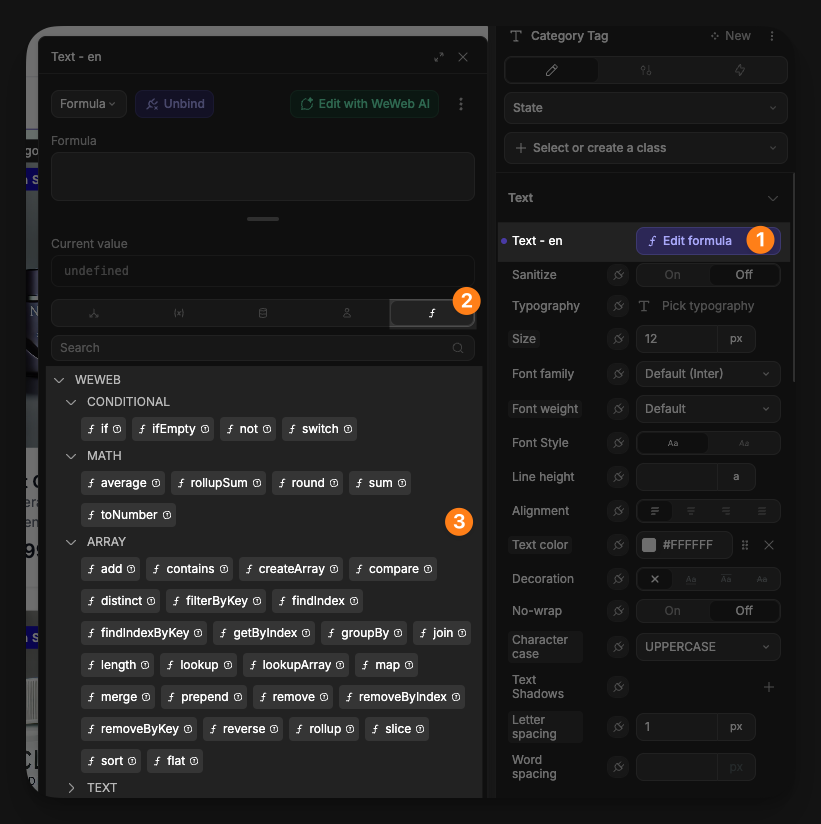Open the Character case UPPERCASE dropdown
The height and width of the screenshot is (824, 821).
tap(707, 647)
